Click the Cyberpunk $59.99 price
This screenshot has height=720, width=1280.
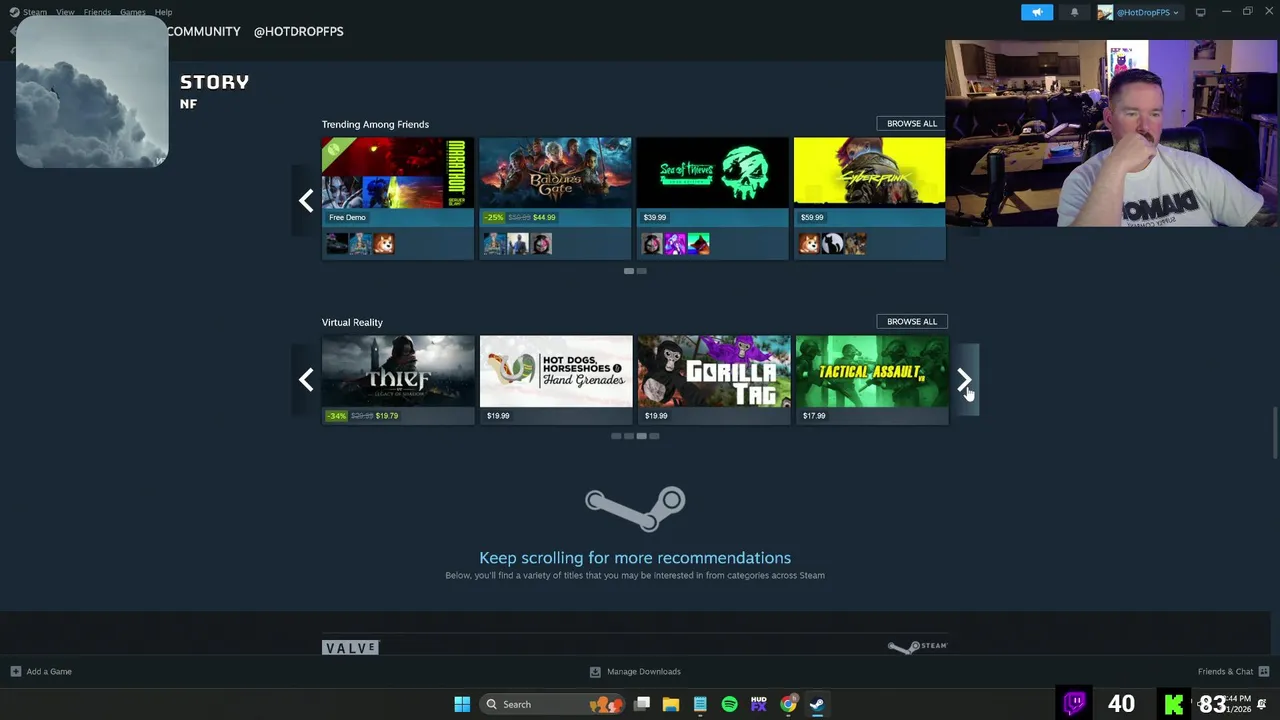click(x=812, y=217)
